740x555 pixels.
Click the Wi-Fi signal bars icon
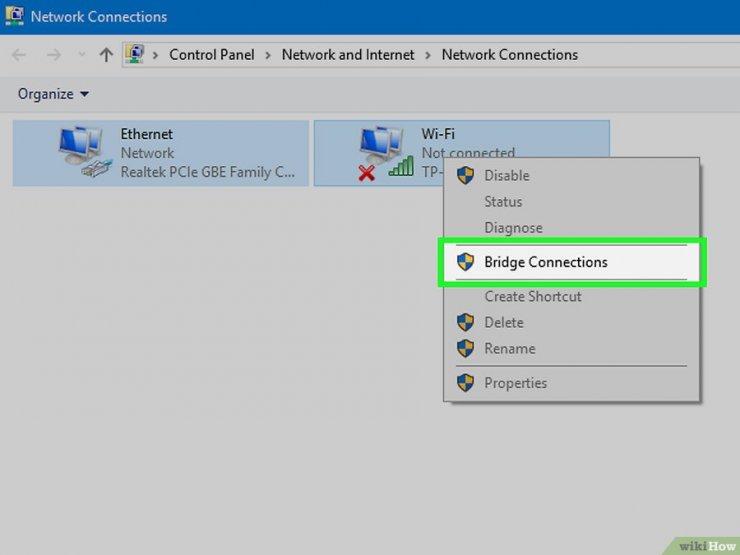401,167
